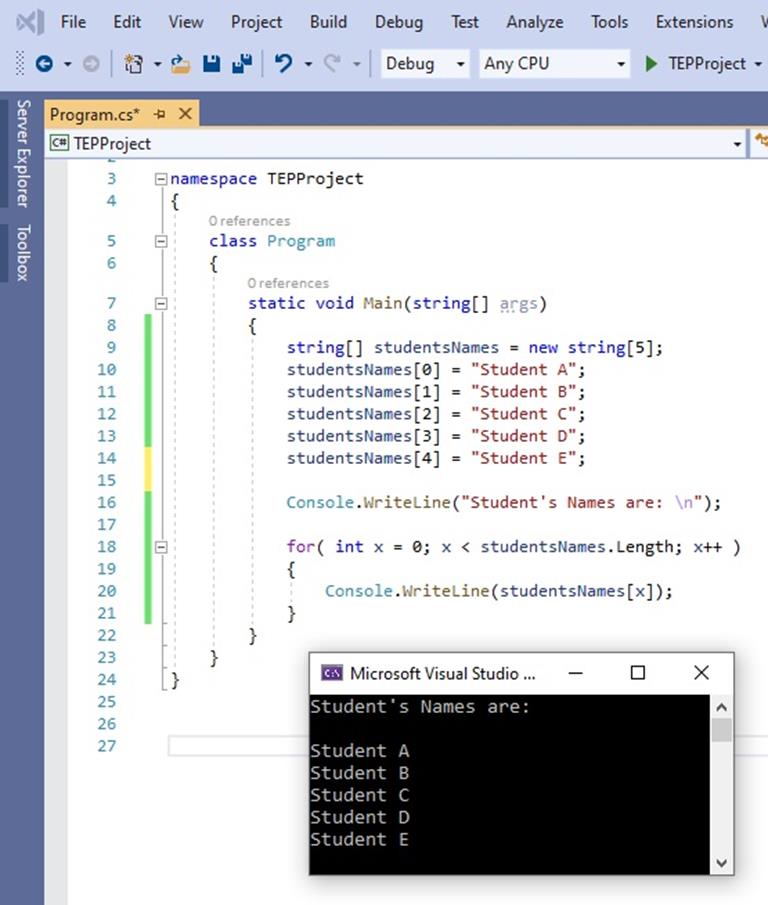This screenshot has width=768, height=905.
Task: Maximize the console output window
Action: [x=638, y=673]
